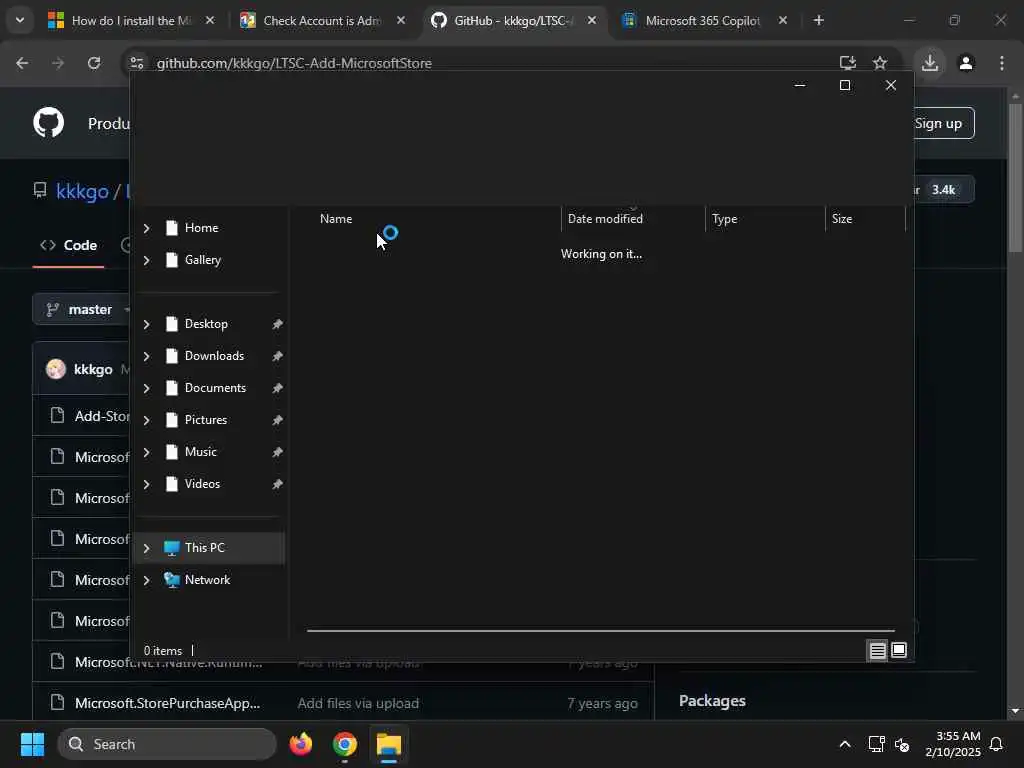Image resolution: width=1024 pixels, height=768 pixels.
Task: Expand the Network node chevron
Action: (146, 580)
